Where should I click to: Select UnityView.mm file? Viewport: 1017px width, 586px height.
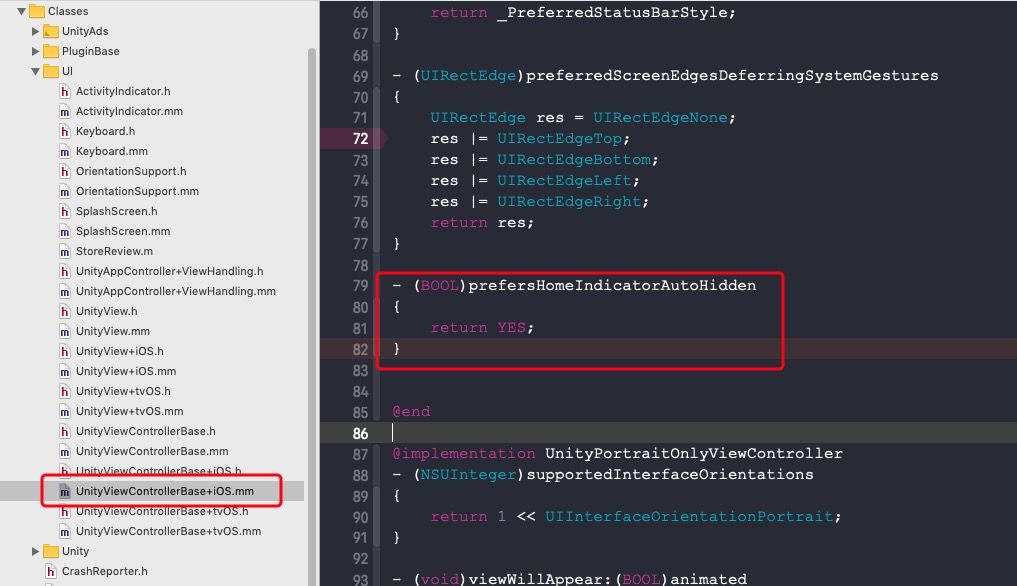point(113,331)
